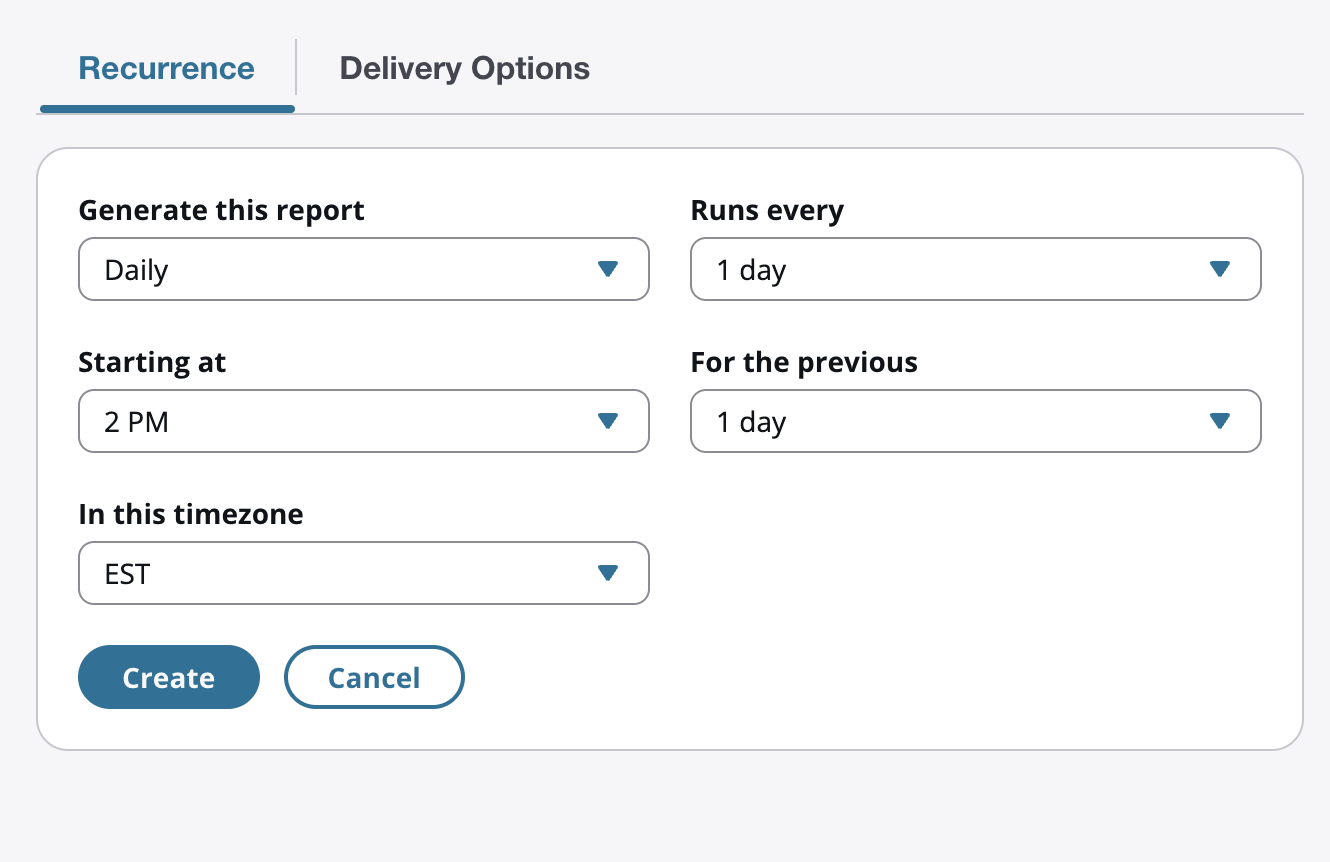Click the 'Generate this report' field label
This screenshot has width=1330, height=862.
click(221, 210)
